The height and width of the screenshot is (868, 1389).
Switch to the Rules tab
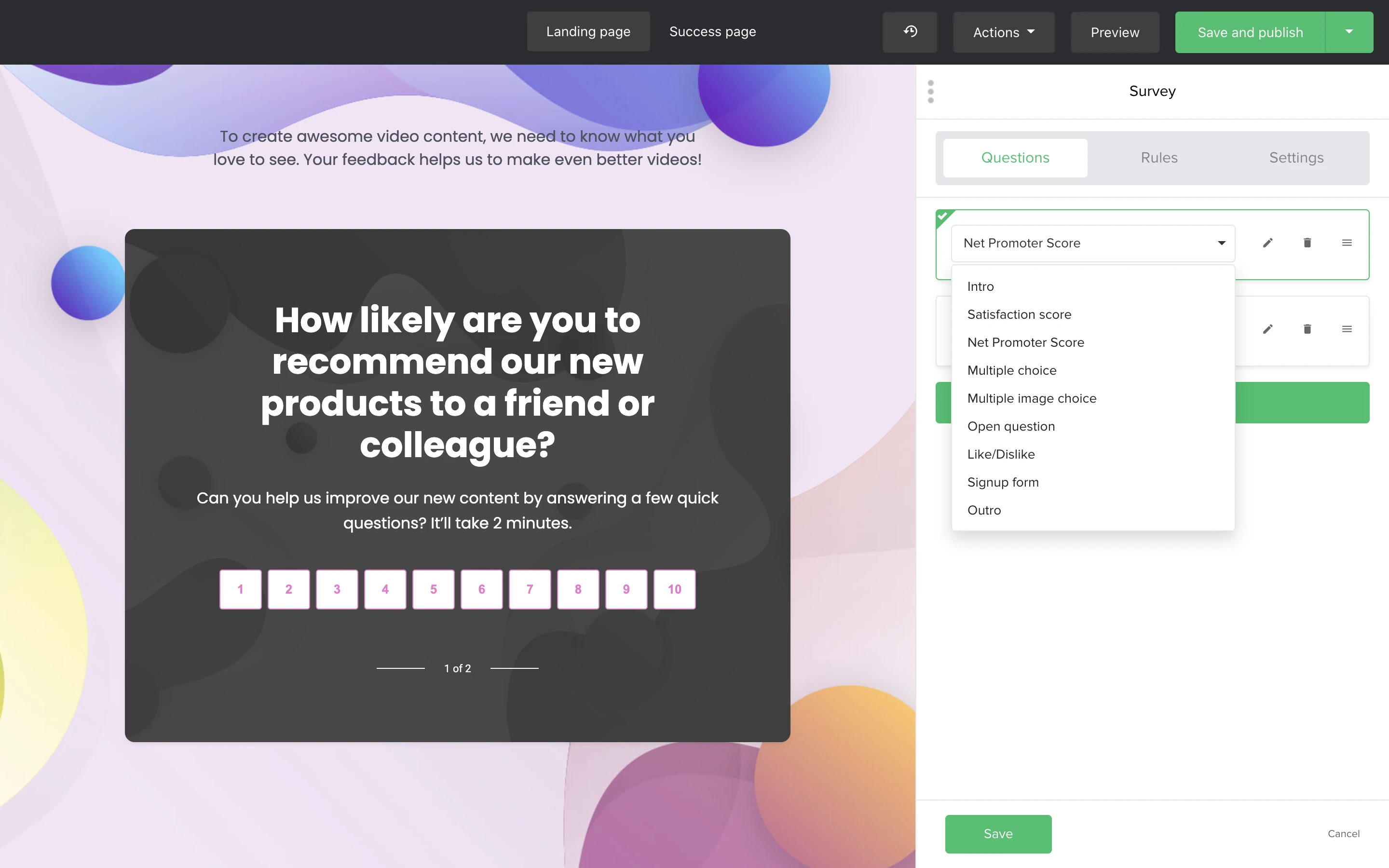pos(1159,158)
